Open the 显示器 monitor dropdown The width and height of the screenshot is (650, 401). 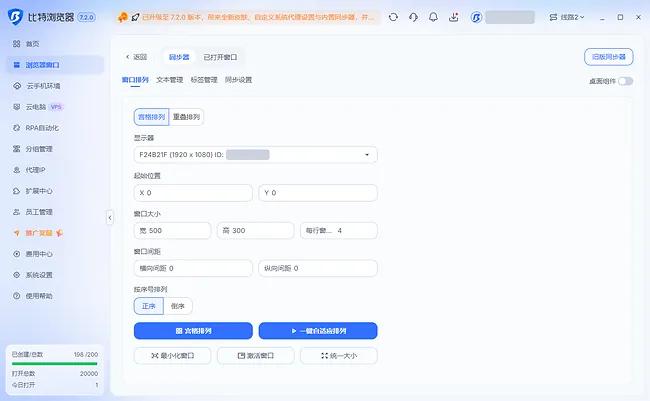pos(255,155)
